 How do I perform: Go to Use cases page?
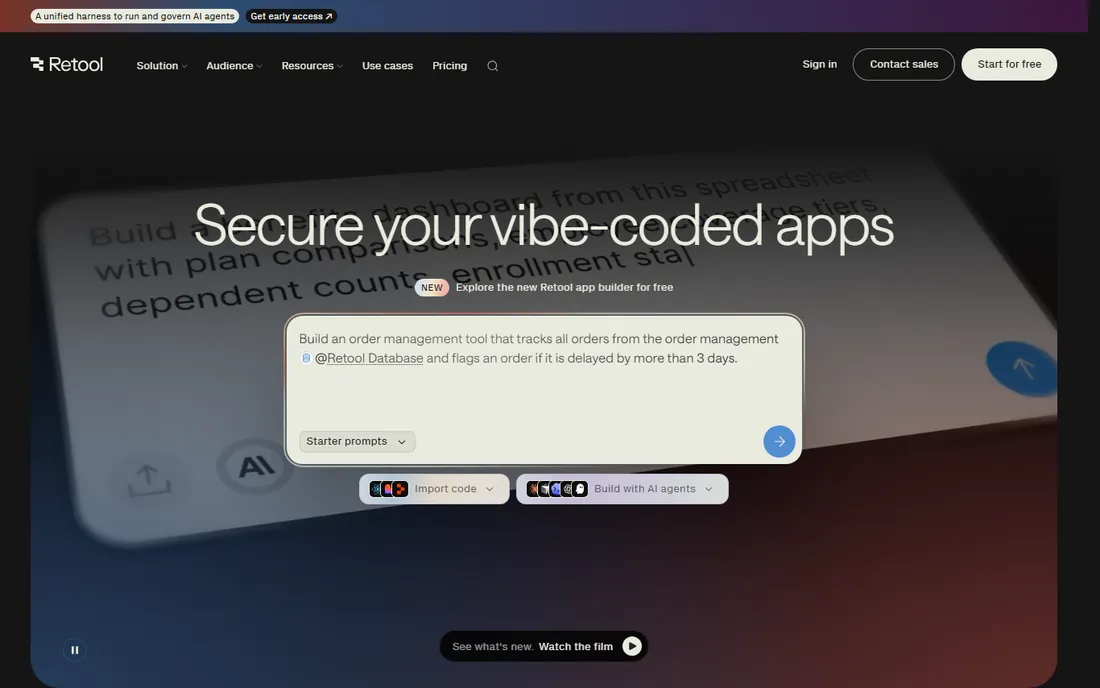click(387, 66)
